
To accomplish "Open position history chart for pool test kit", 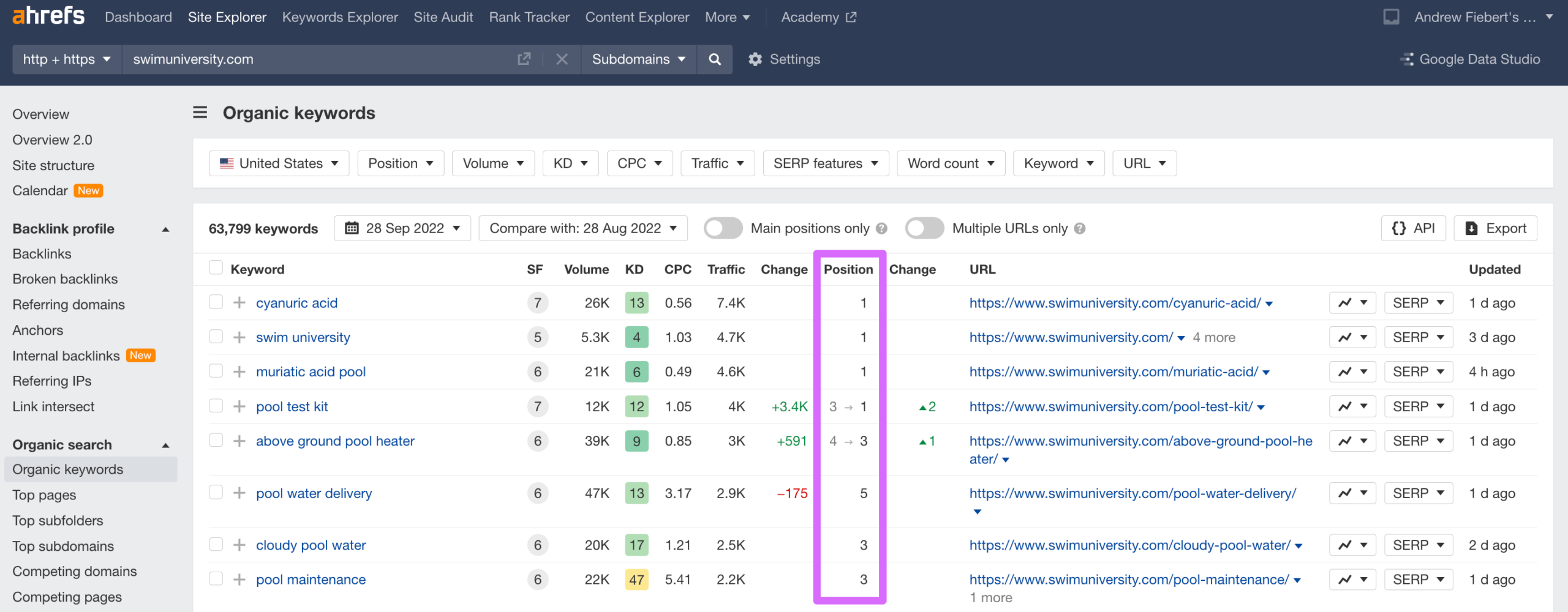I will pyautogui.click(x=1352, y=406).
